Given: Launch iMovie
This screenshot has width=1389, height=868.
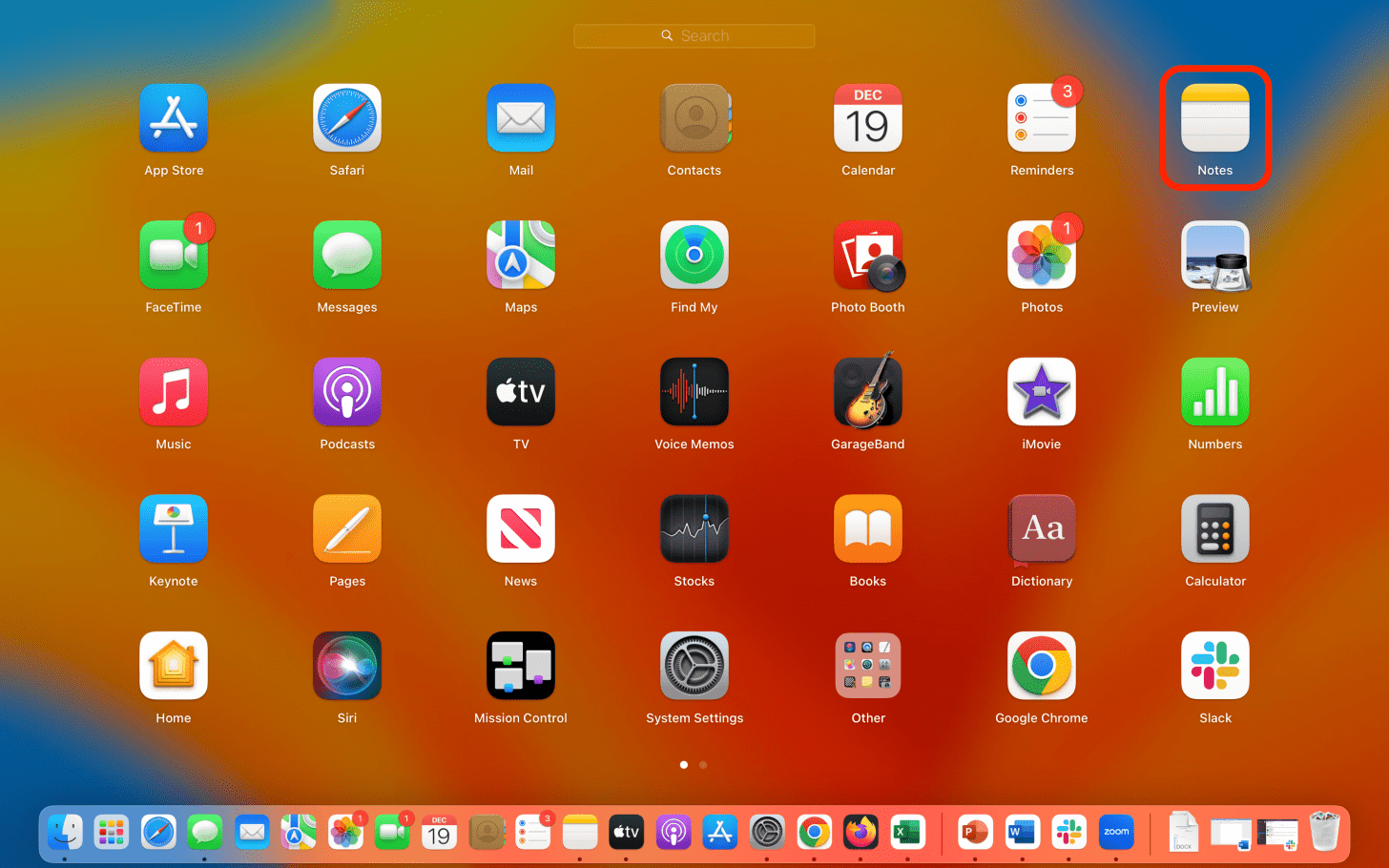Looking at the screenshot, I should [1041, 392].
